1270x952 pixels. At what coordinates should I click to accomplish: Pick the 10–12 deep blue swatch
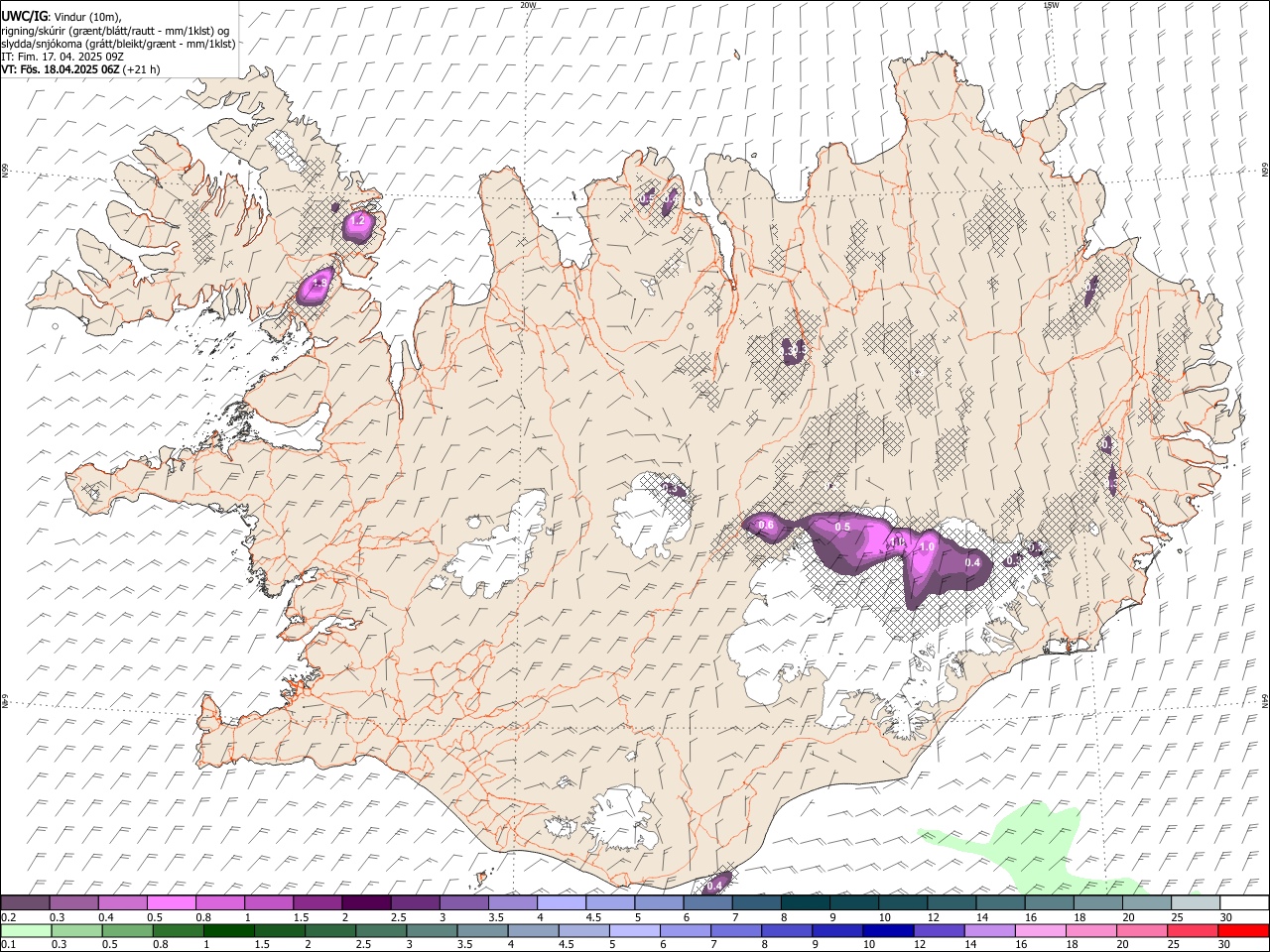pyautogui.click(x=888, y=931)
